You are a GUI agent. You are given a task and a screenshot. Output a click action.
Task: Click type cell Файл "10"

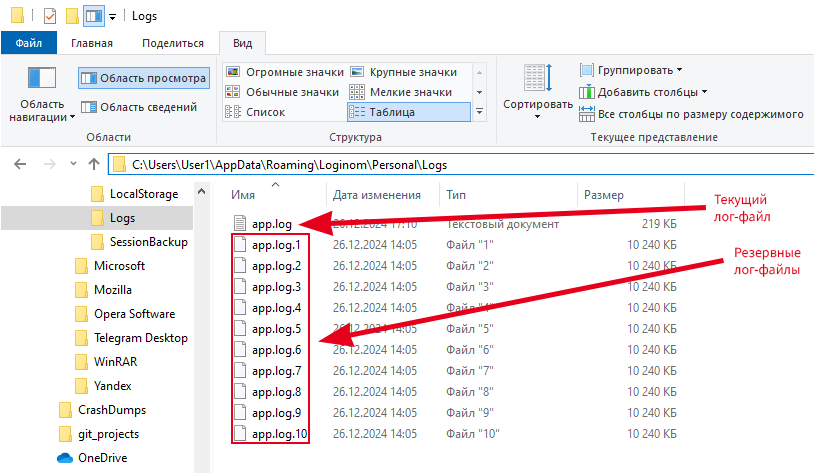coord(473,434)
